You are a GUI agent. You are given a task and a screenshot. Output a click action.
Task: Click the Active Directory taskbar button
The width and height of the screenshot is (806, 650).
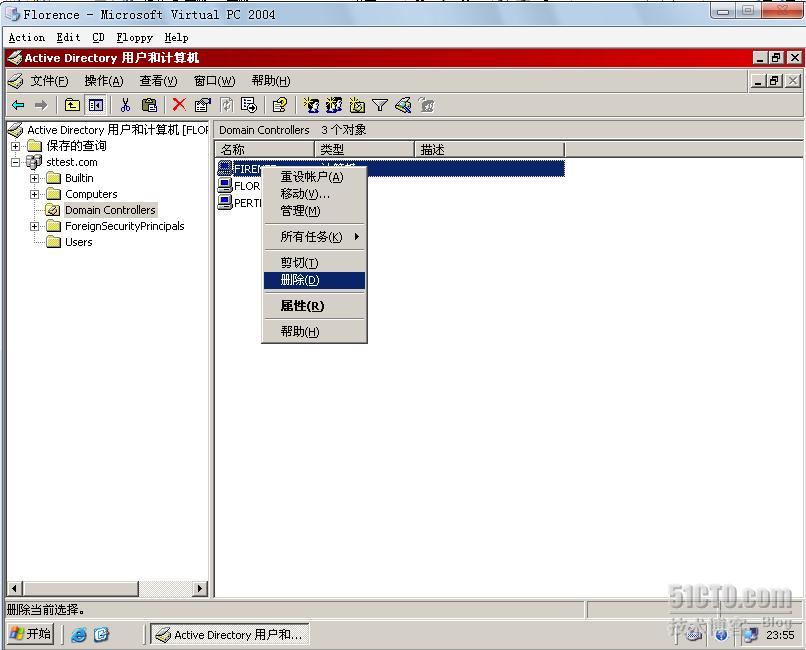coord(230,635)
